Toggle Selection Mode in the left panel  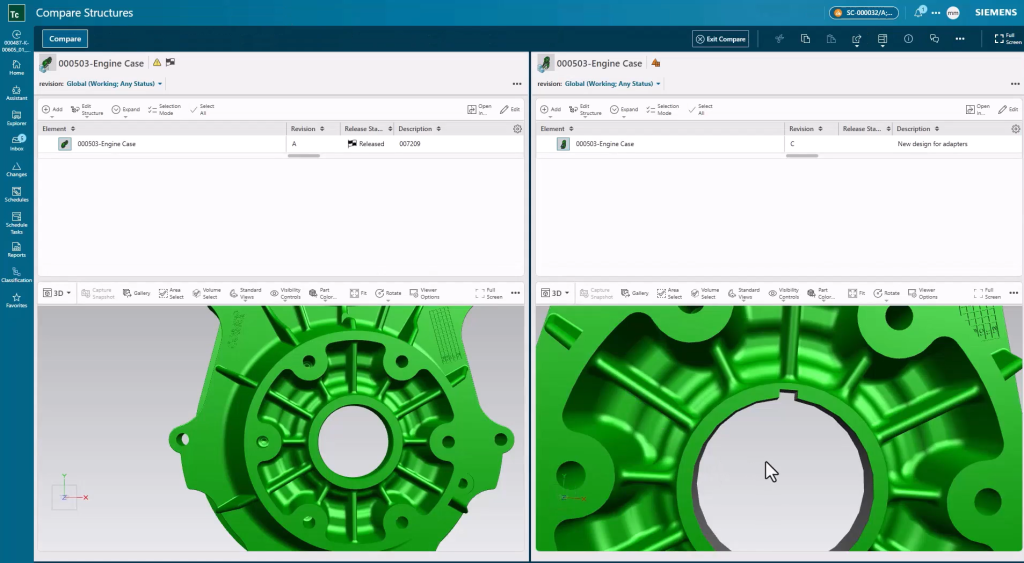pos(165,110)
